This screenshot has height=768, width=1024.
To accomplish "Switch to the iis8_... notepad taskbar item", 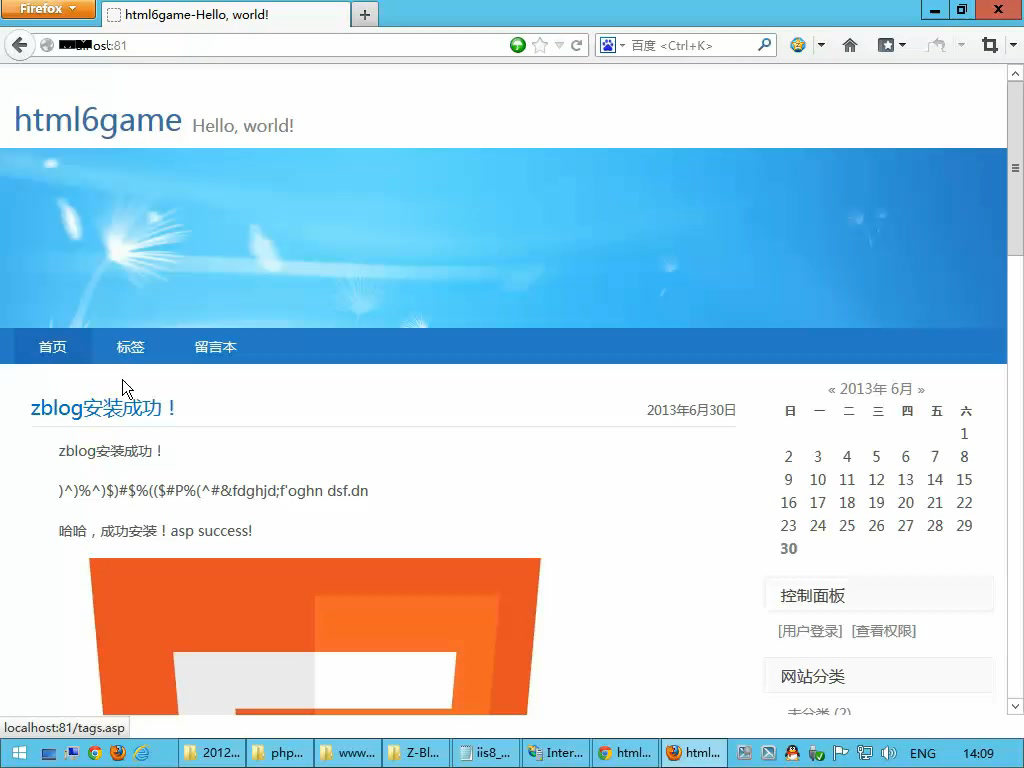I will click(x=484, y=753).
